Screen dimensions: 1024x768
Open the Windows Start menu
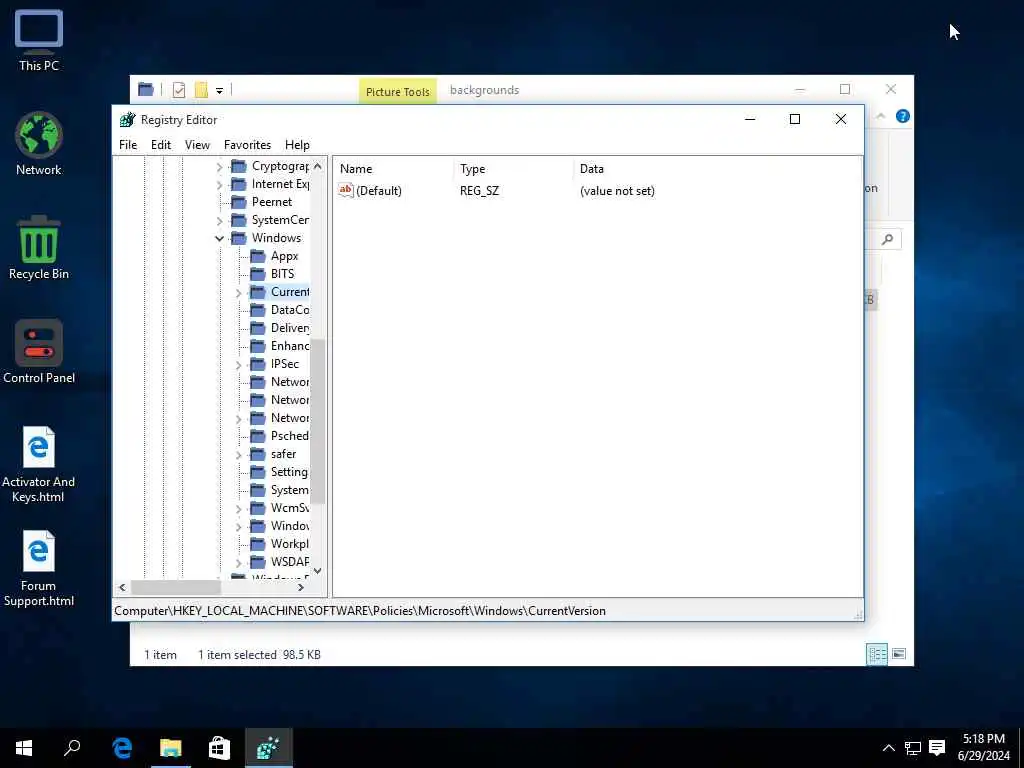(24, 748)
